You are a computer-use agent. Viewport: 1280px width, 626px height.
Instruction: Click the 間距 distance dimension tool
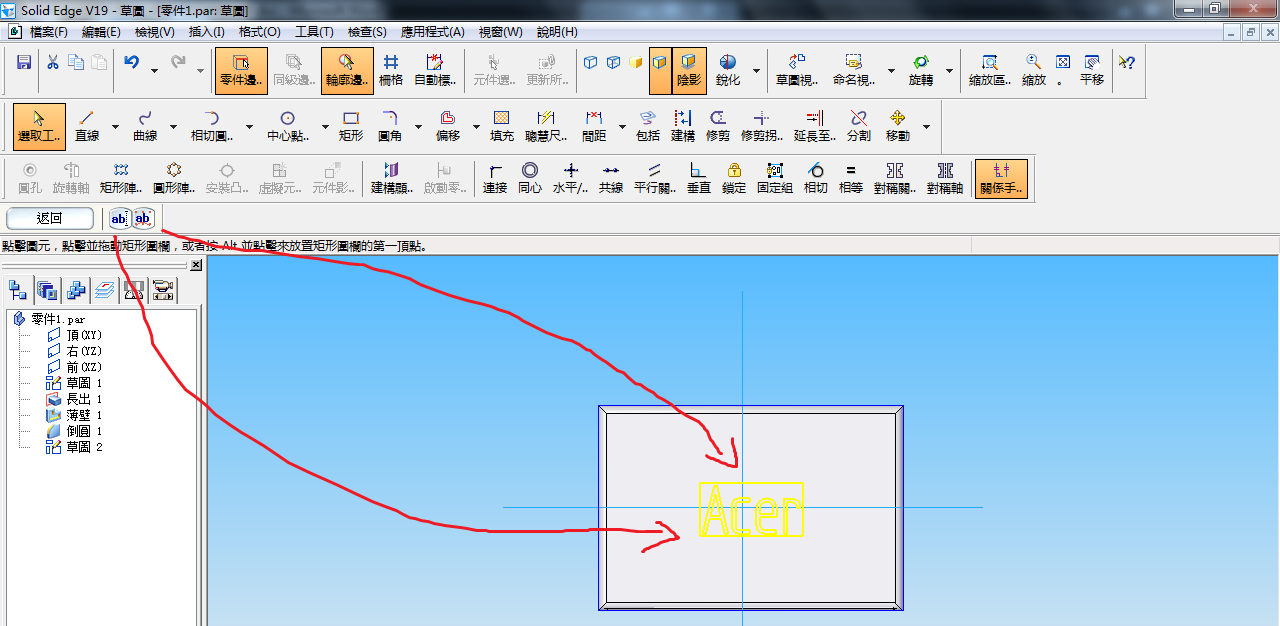tap(594, 126)
